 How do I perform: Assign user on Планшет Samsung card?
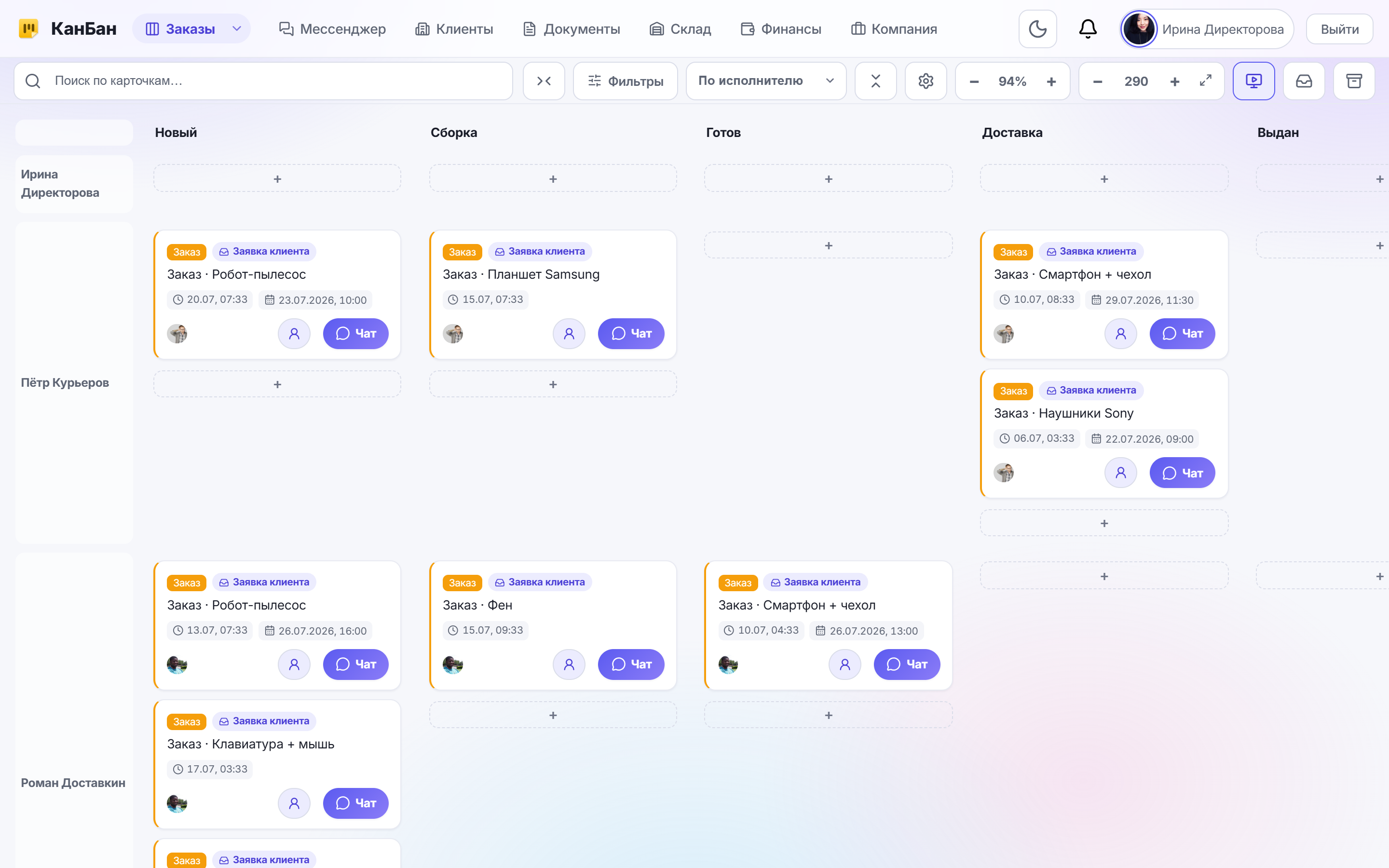[x=569, y=334]
